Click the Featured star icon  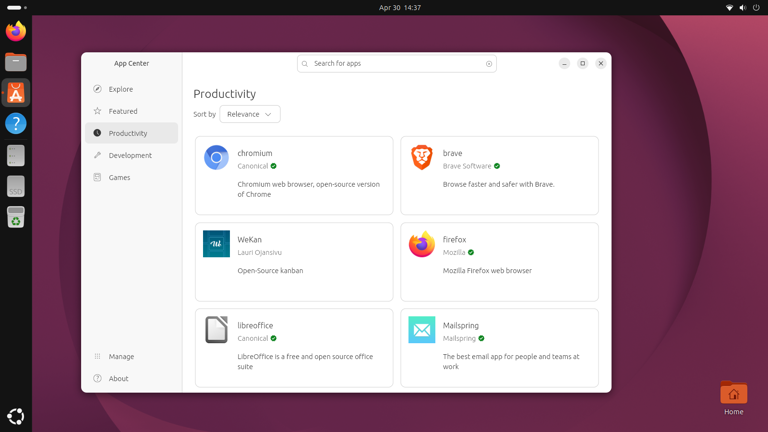(x=97, y=111)
